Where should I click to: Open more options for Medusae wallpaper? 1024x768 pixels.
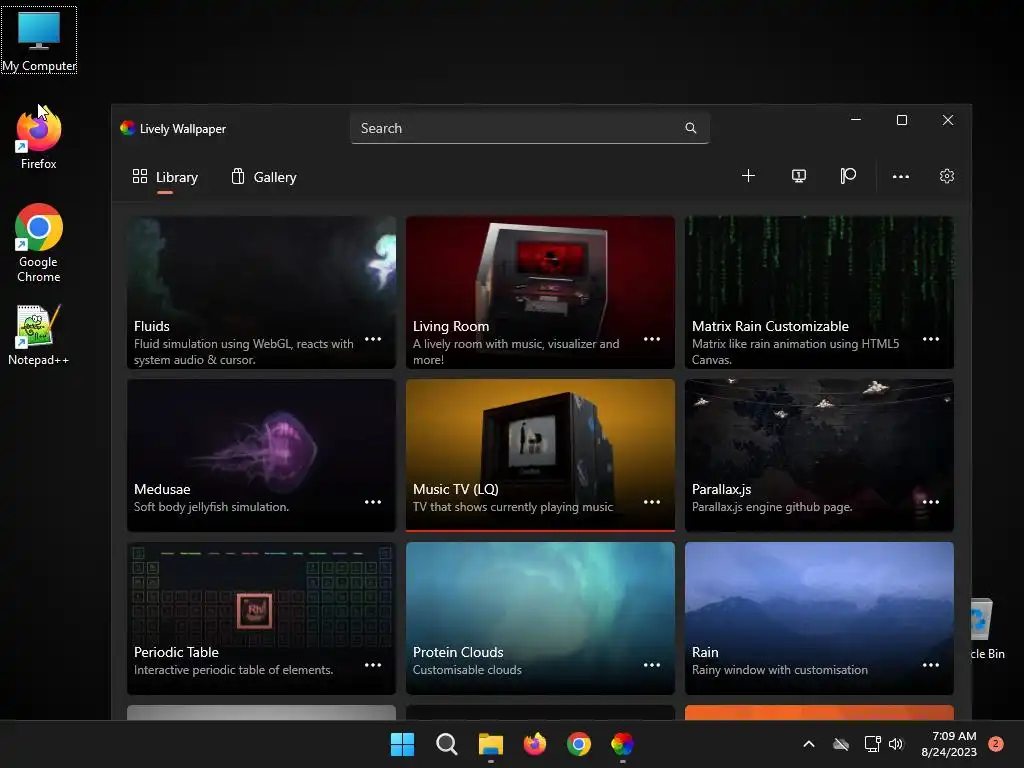373,502
